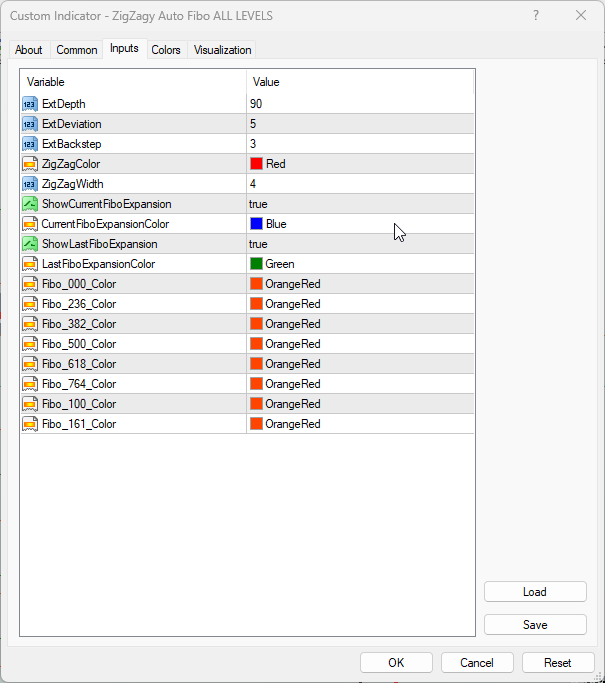Click the ShowLastFiboExpansion boolean type icon
Image resolution: width=605 pixels, height=683 pixels.
coord(29,244)
